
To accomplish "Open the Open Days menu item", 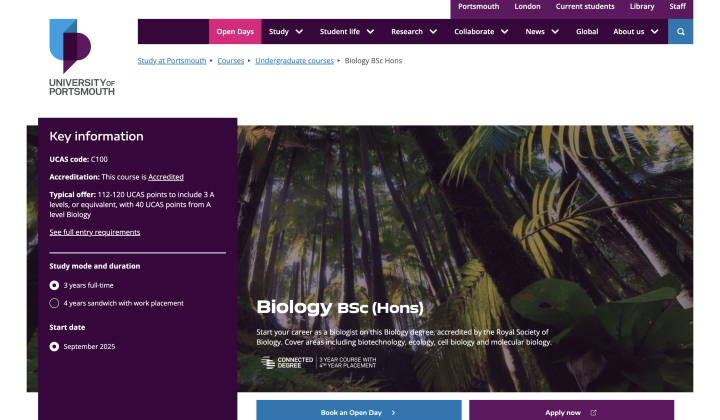I will [235, 32].
